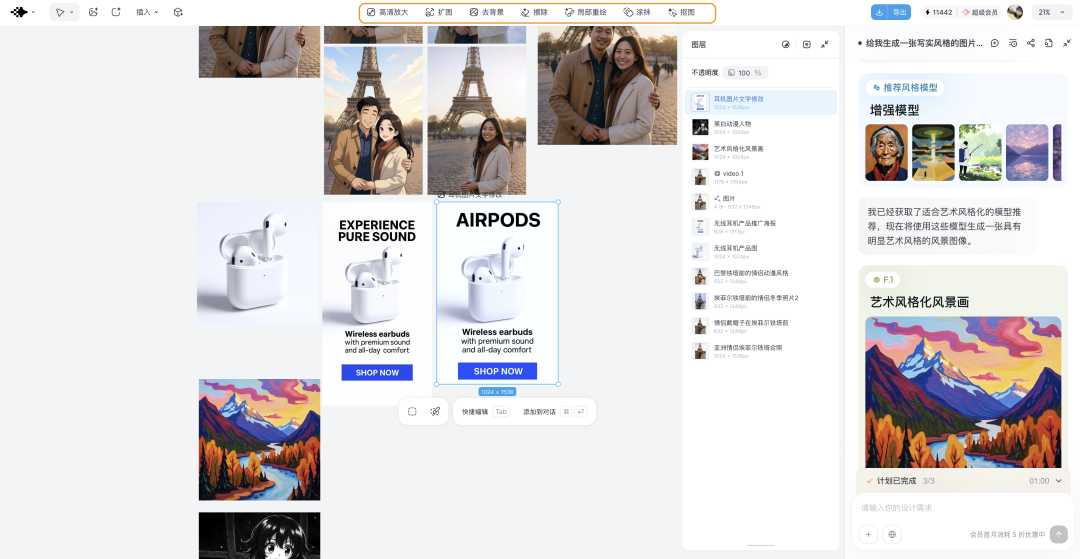Select the old woman portrait model thumbnail
The image size is (1080, 559).
(886, 152)
